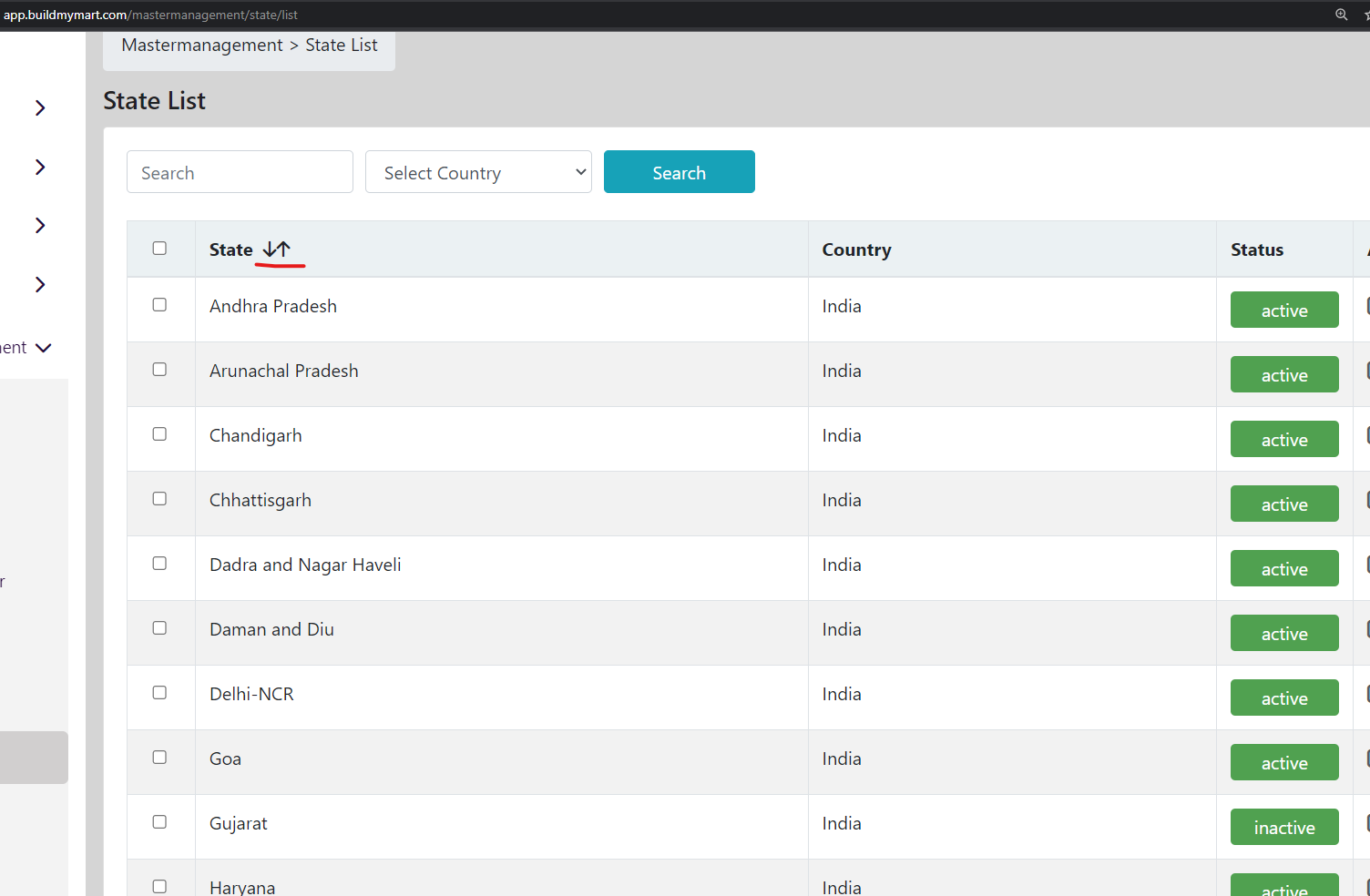Check the Gujarat row checkbox
The width and height of the screenshot is (1370, 896).
159,822
